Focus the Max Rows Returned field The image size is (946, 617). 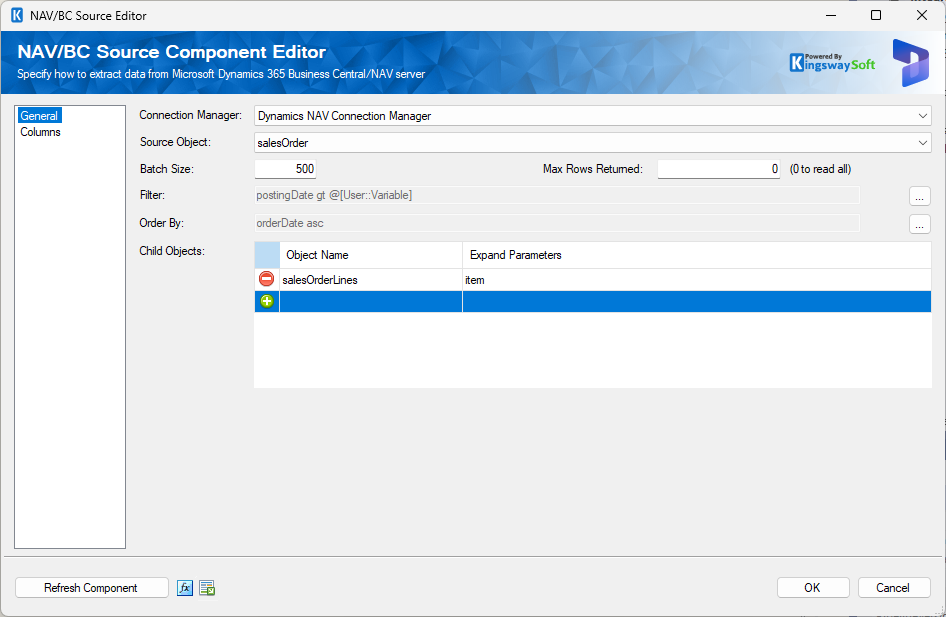(x=718, y=169)
